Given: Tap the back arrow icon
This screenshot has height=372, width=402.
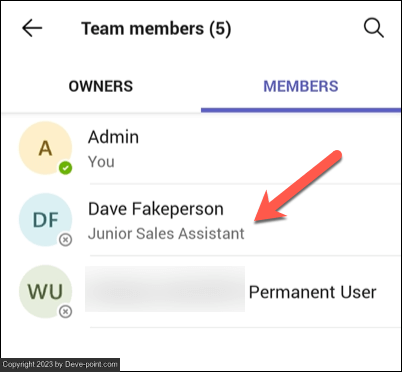Looking at the screenshot, I should (32, 28).
